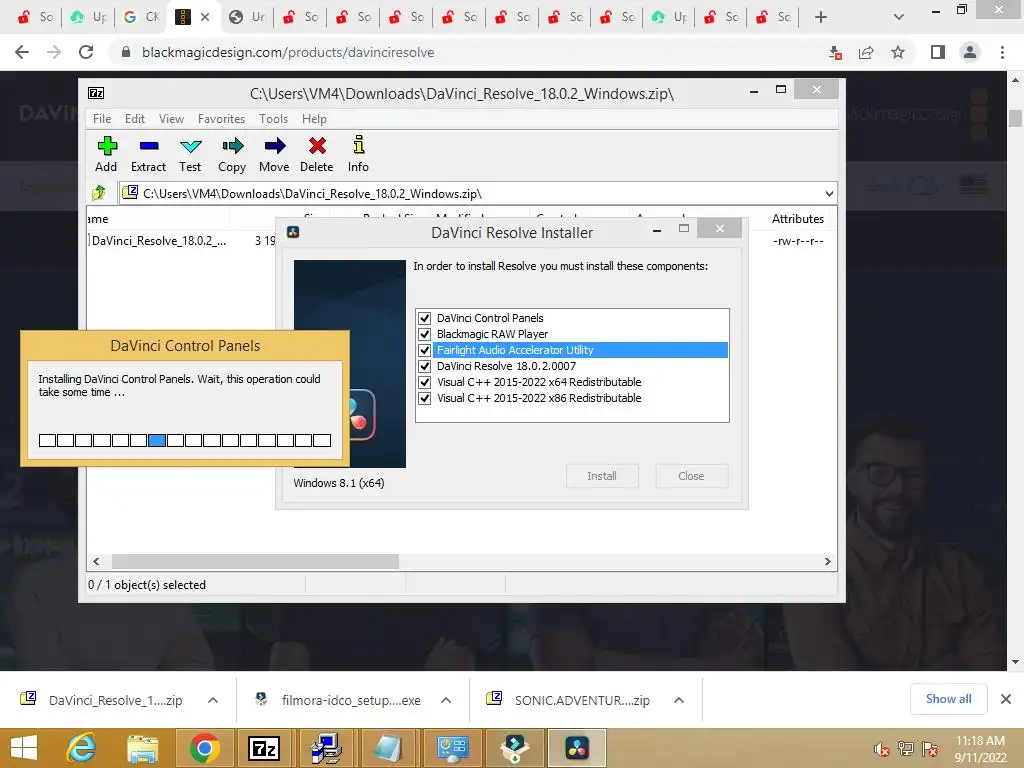Click Show all downloads button
Screen dimensions: 1024x768
pyautogui.click(x=948, y=699)
